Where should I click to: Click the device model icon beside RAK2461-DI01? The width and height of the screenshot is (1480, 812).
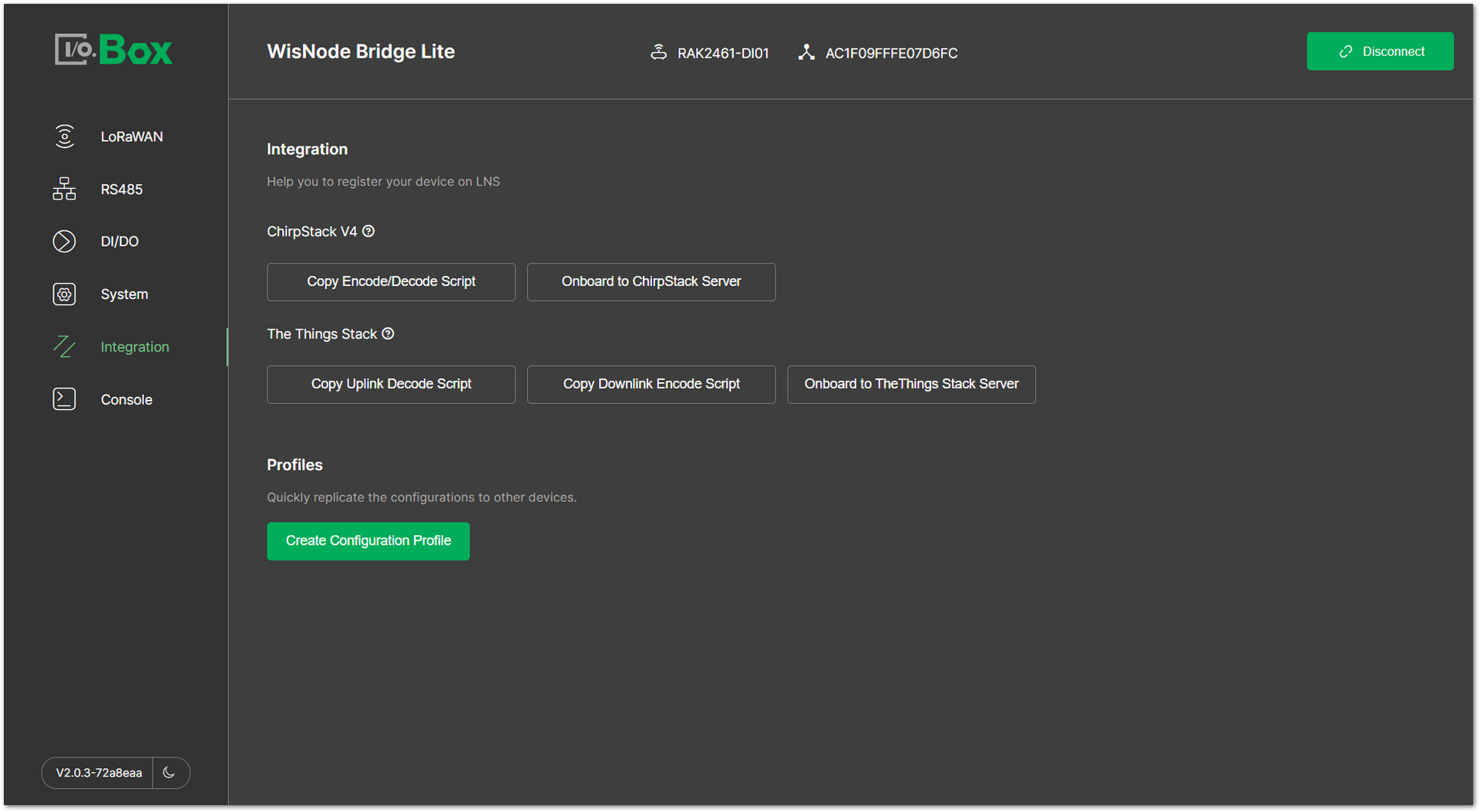[x=658, y=52]
